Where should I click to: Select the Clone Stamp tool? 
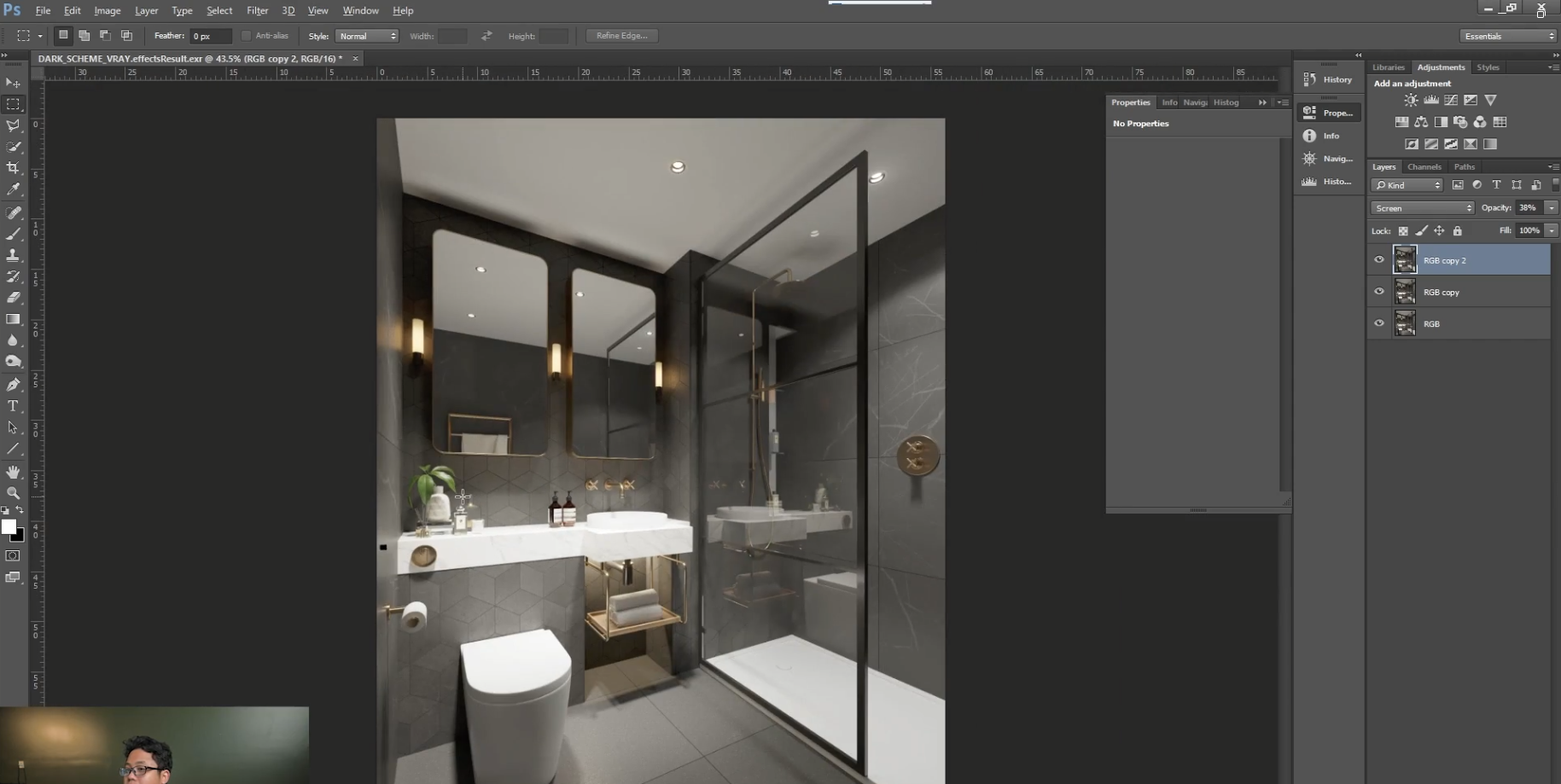point(13,255)
